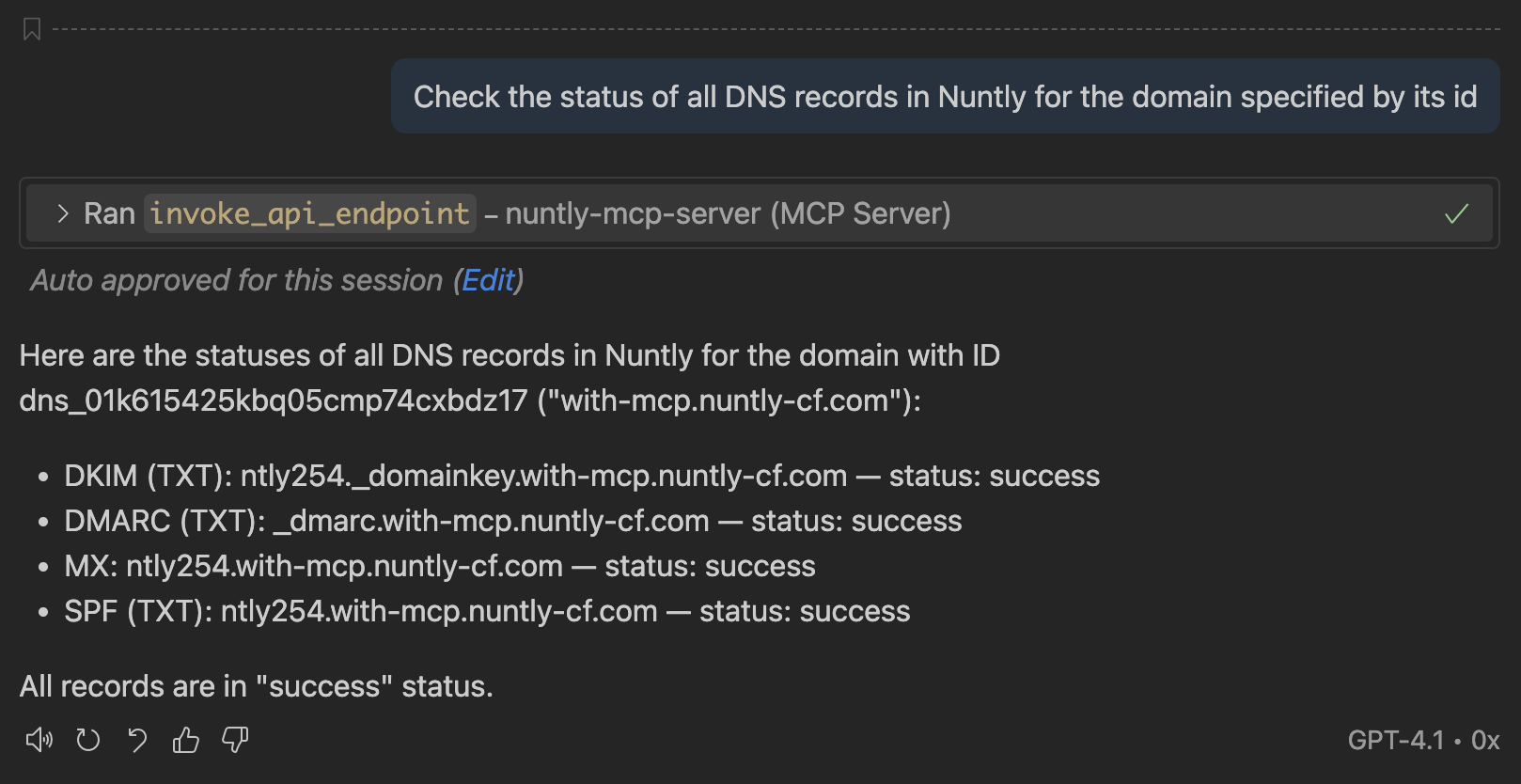Give the response a thumbs up
This screenshot has height=784, width=1521.
click(186, 741)
